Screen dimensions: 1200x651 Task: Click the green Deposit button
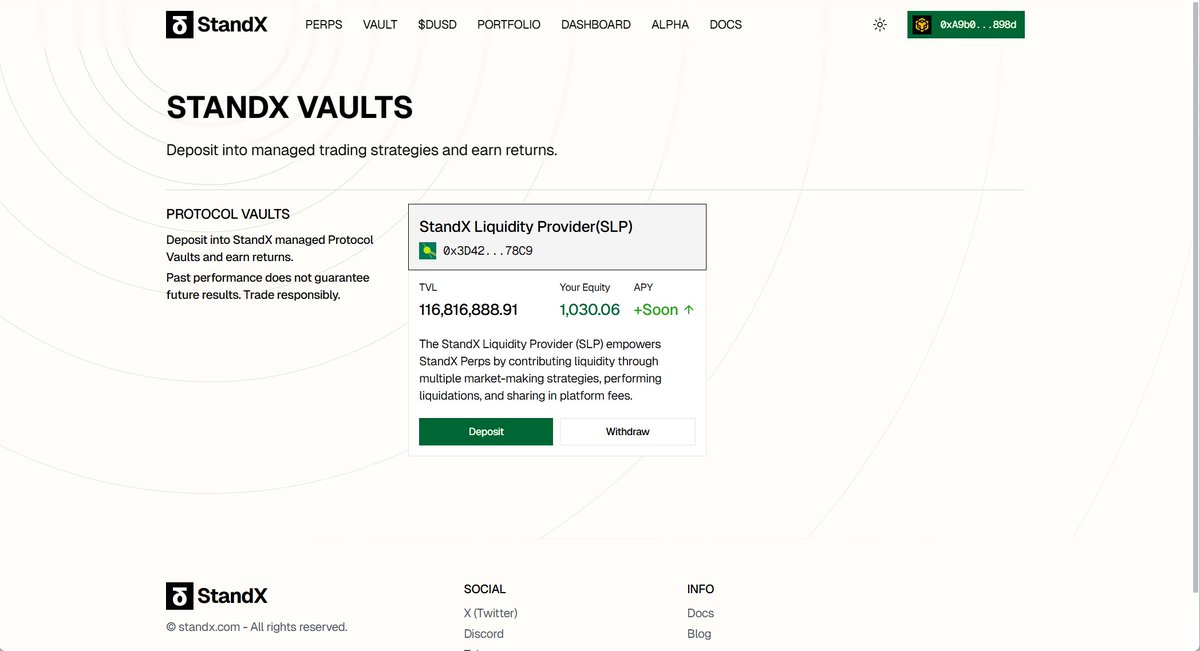click(x=486, y=432)
